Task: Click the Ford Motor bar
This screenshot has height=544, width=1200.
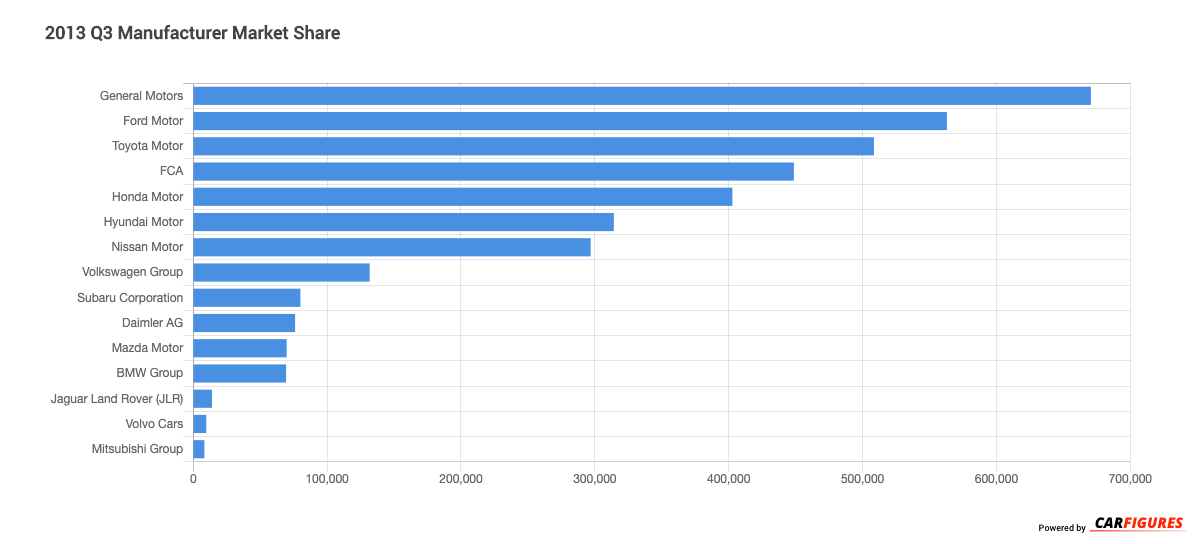Action: click(x=570, y=121)
